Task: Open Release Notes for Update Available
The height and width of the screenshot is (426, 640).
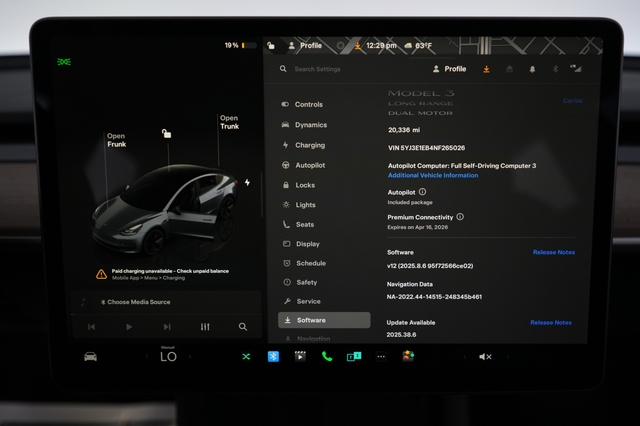Action: [551, 322]
